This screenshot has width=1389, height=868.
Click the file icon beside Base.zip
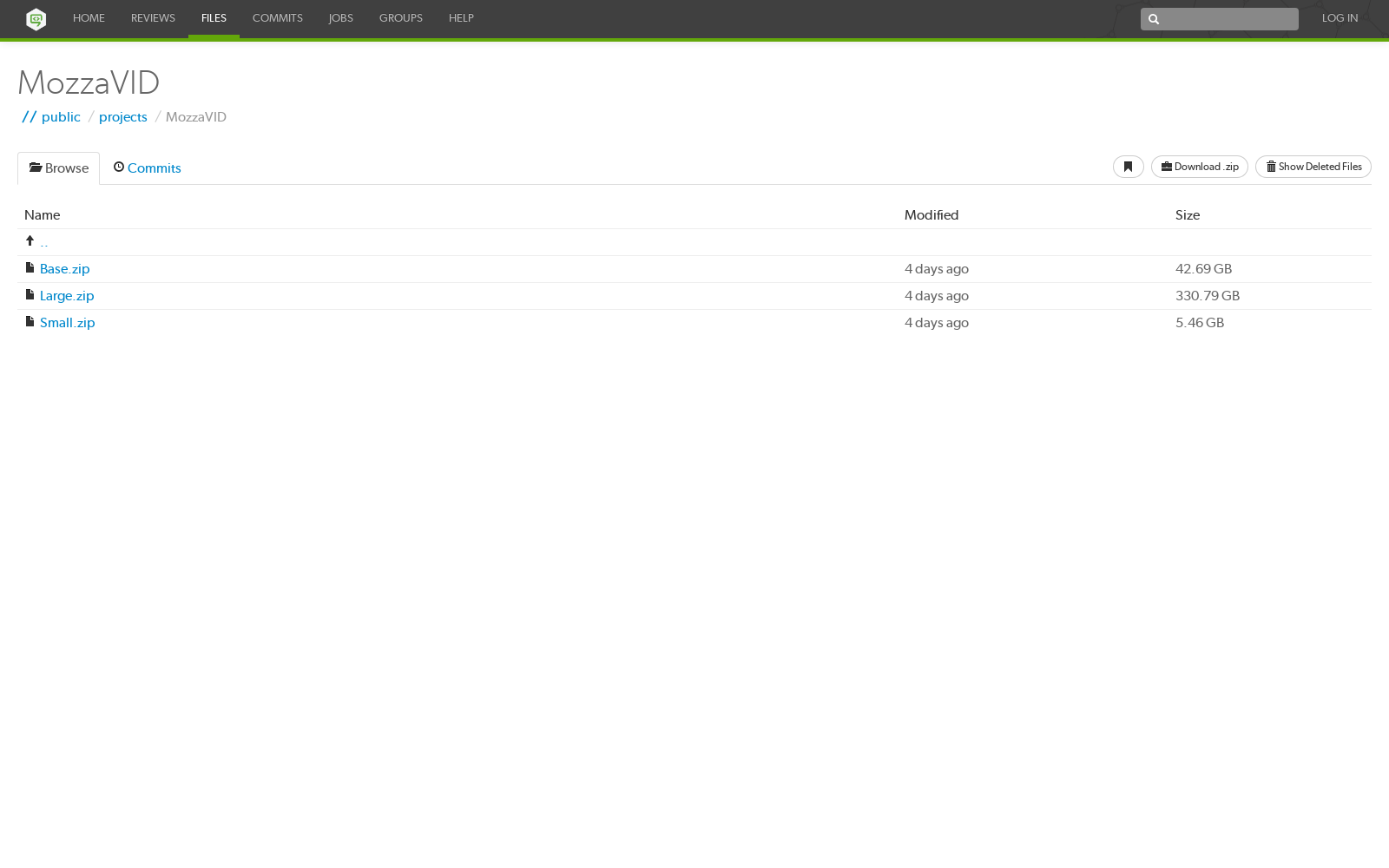(x=30, y=268)
